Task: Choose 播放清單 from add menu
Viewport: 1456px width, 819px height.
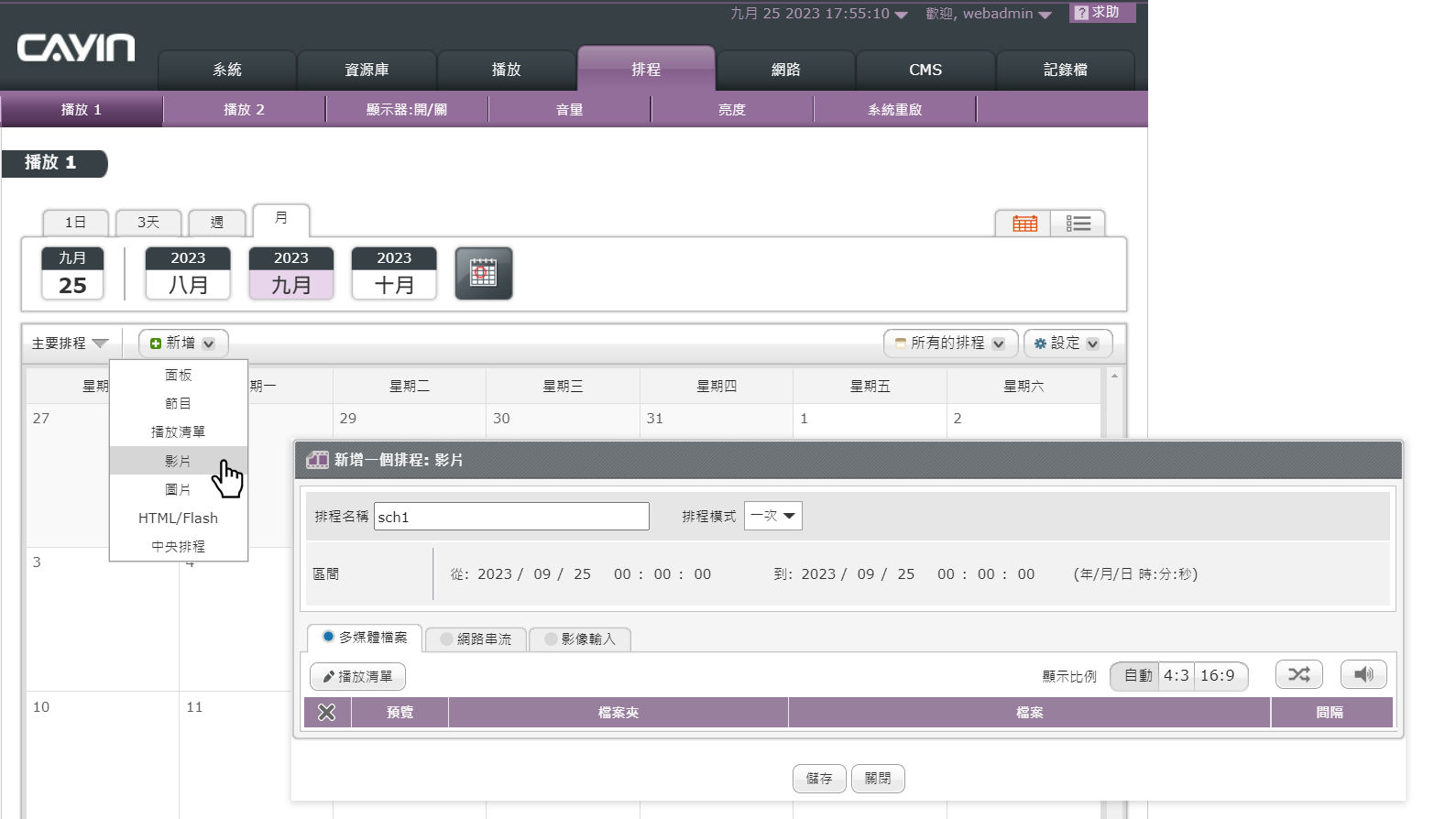Action: [x=179, y=431]
